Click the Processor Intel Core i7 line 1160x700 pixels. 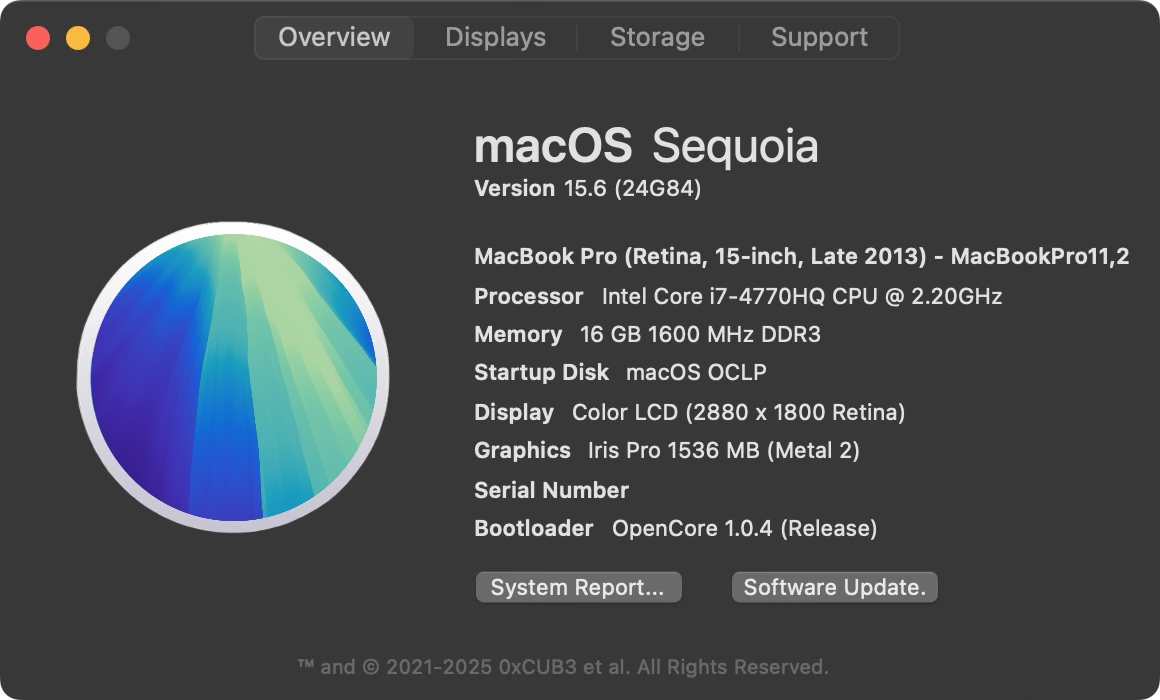tap(737, 297)
